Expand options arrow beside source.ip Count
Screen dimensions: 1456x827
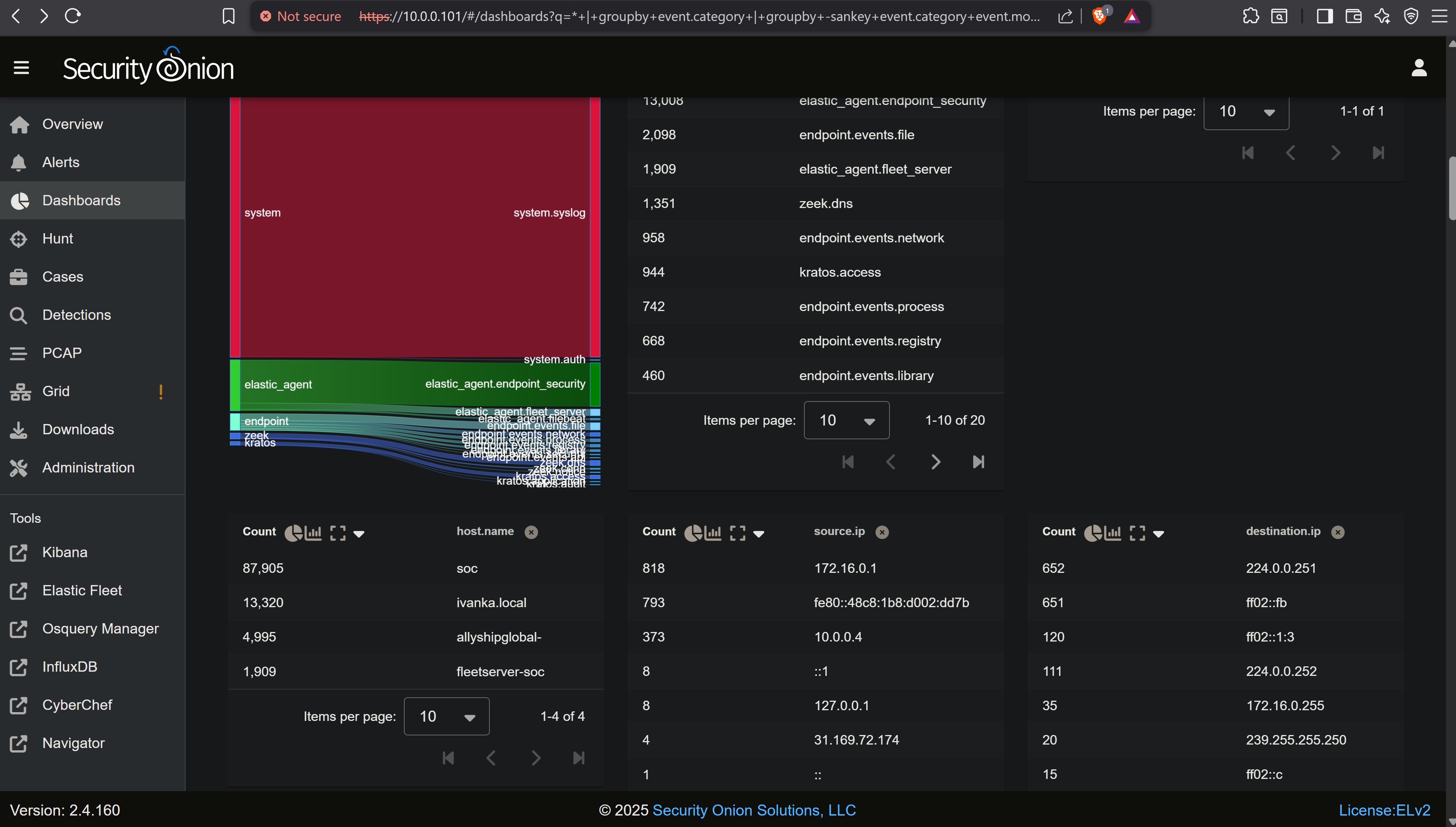pyautogui.click(x=759, y=534)
